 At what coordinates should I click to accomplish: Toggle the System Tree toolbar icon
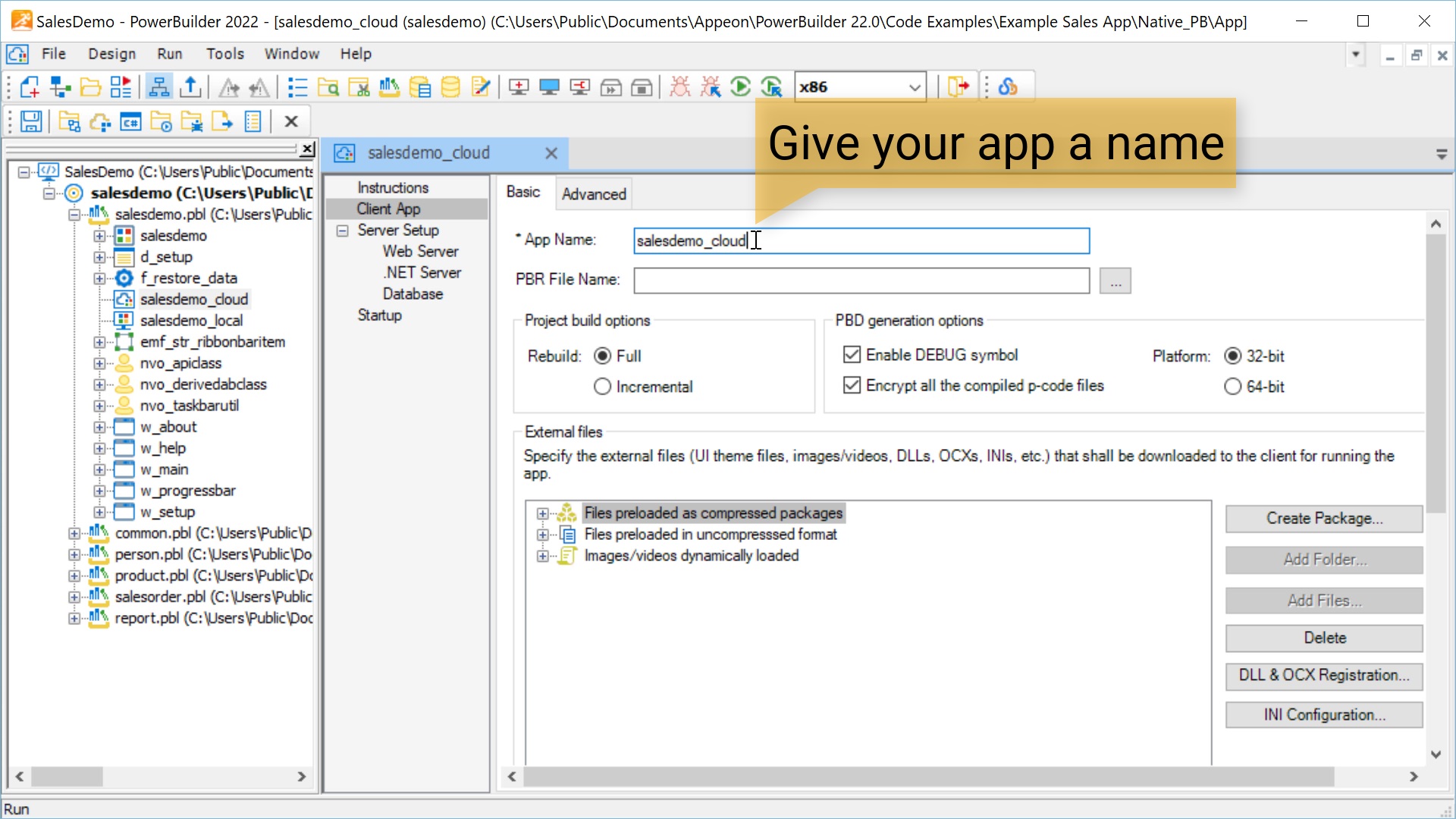point(158,87)
